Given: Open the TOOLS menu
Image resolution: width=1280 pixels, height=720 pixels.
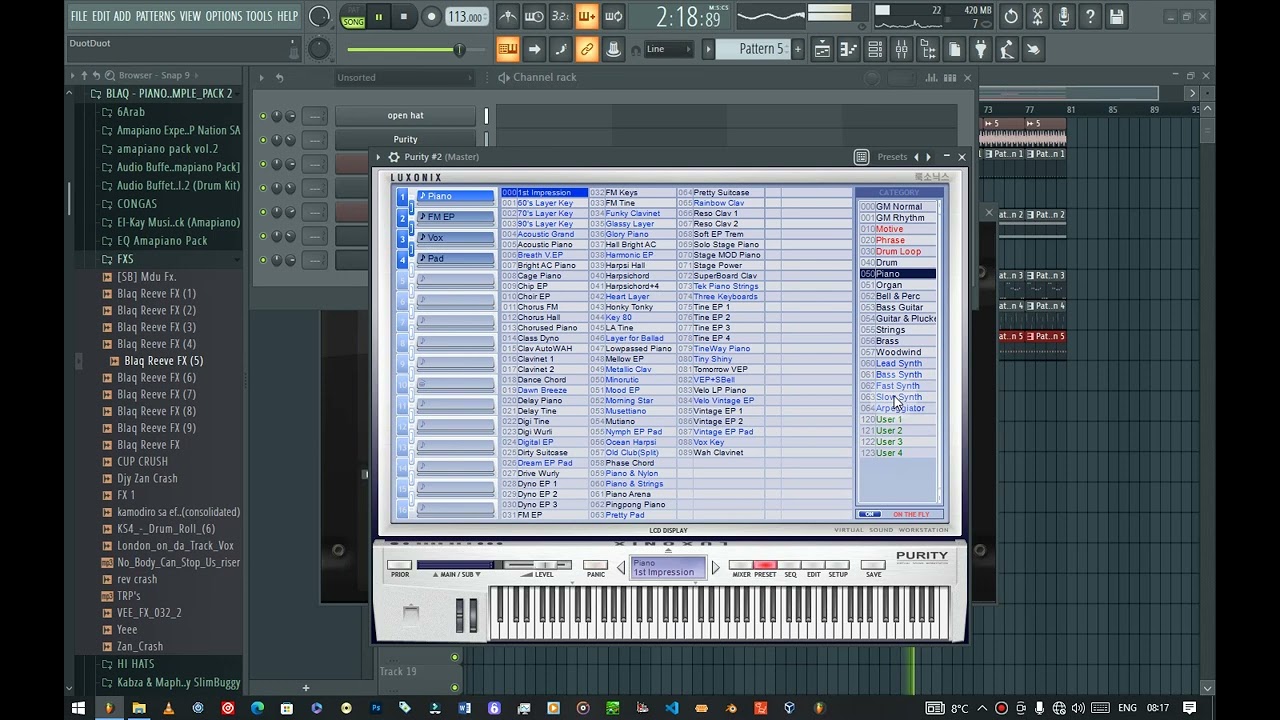Looking at the screenshot, I should [x=259, y=16].
